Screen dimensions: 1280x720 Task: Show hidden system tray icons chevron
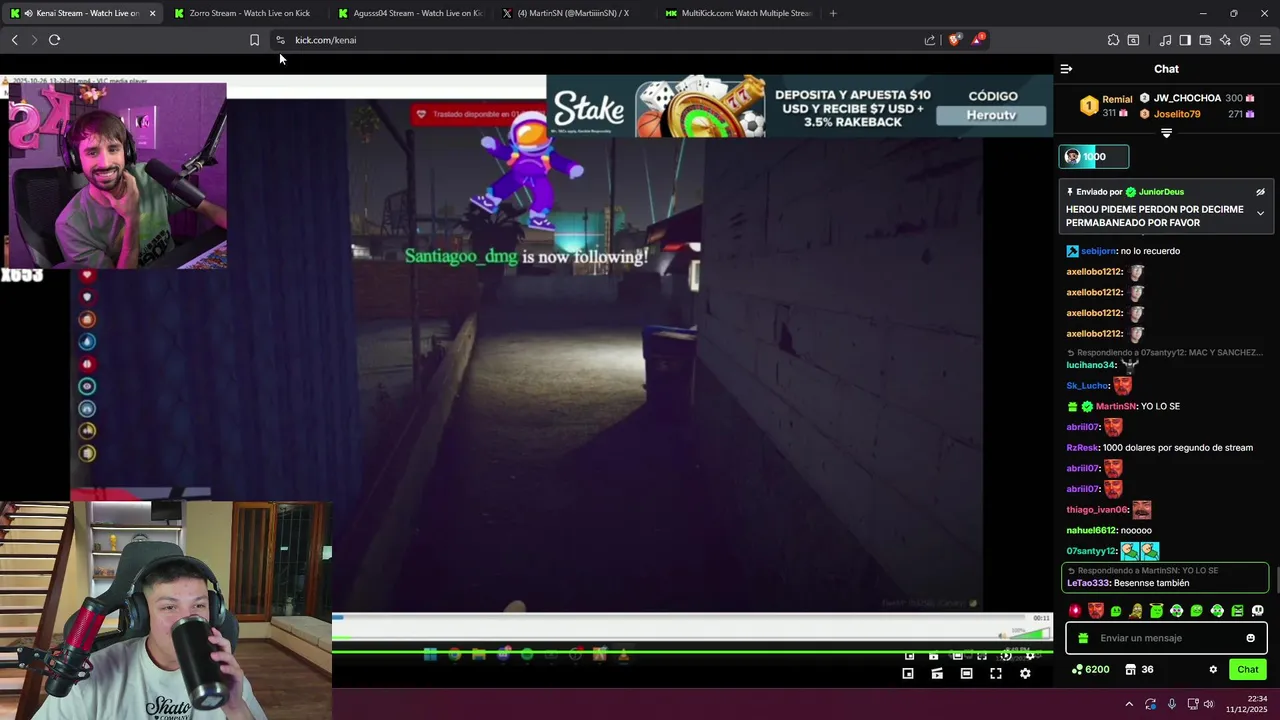click(x=1129, y=705)
